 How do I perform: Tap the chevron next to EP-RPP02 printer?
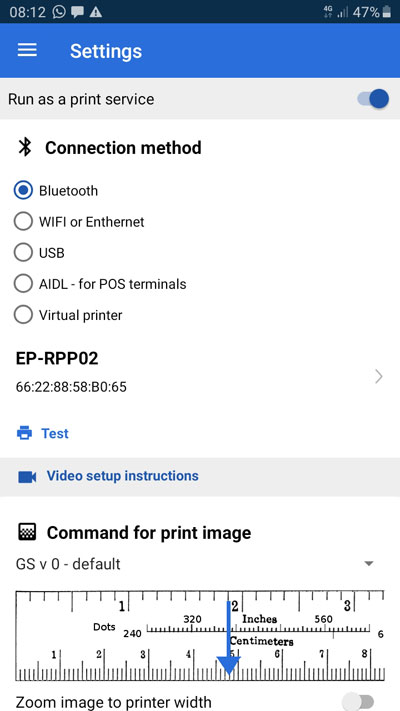[379, 376]
